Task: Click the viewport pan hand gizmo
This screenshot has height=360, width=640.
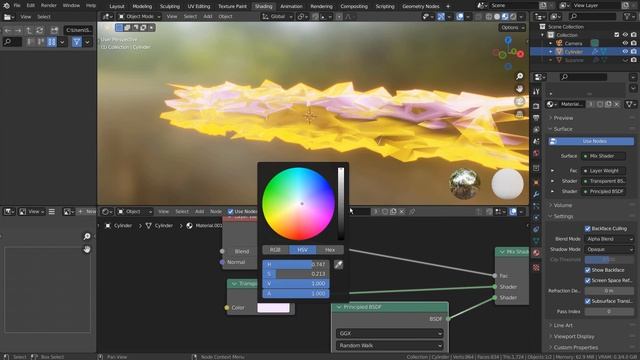Action: (519, 89)
